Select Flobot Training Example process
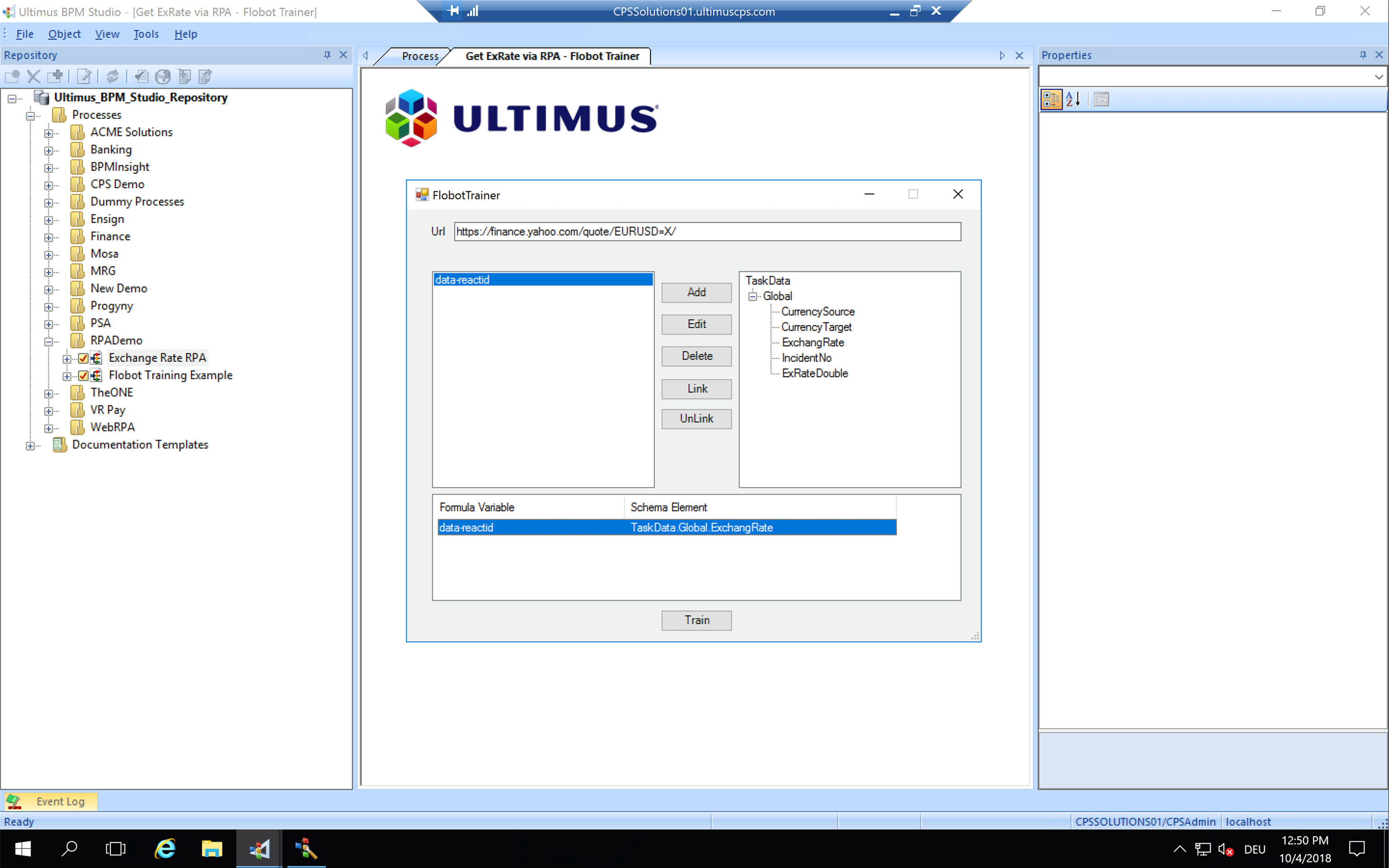The image size is (1389, 868). tap(170, 375)
